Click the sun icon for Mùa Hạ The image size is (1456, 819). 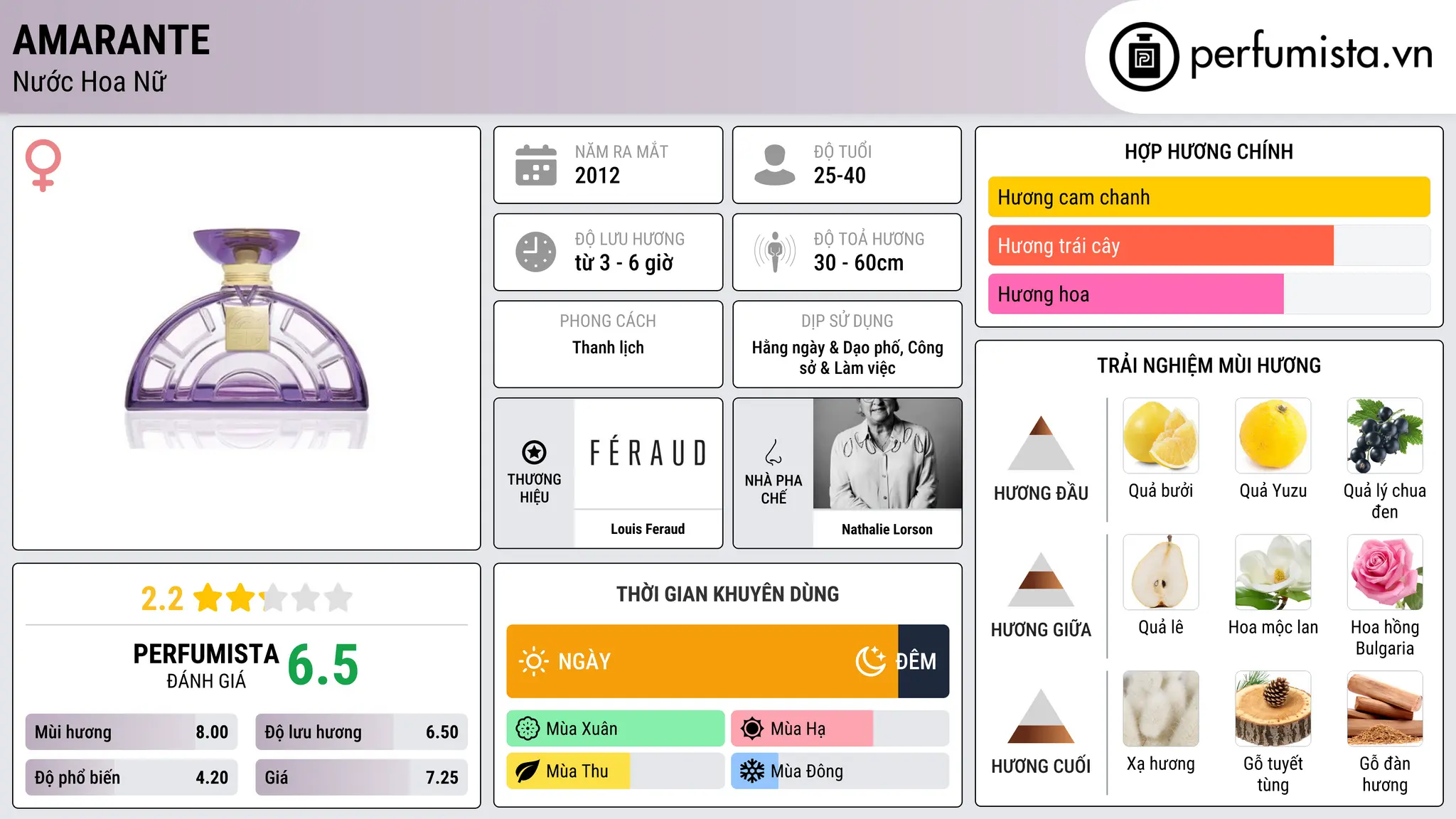point(752,729)
